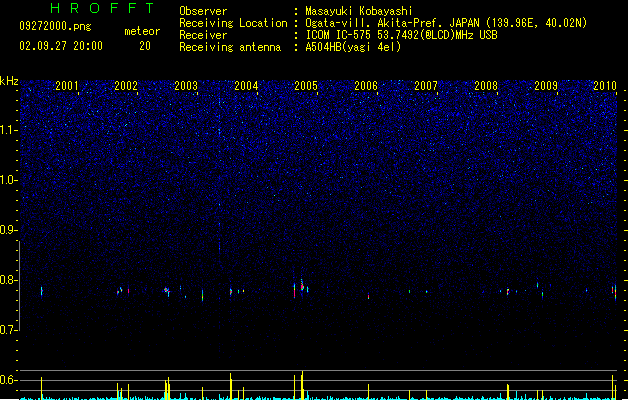Image resolution: width=629 pixels, height=400 pixels.
Task: Click antenna text A504HB(yagi 4el)
Action: [x=353, y=47]
